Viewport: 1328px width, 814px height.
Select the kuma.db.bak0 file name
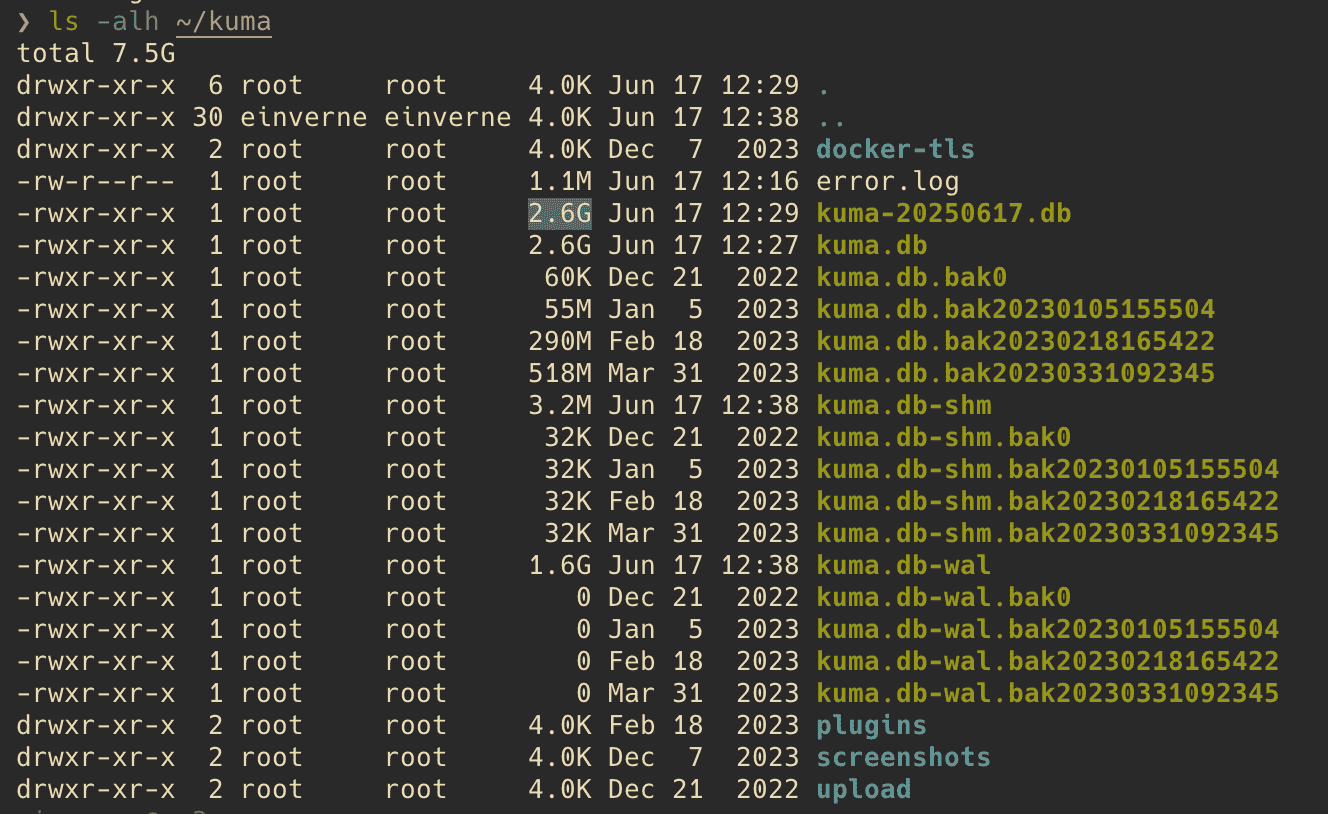click(x=911, y=278)
